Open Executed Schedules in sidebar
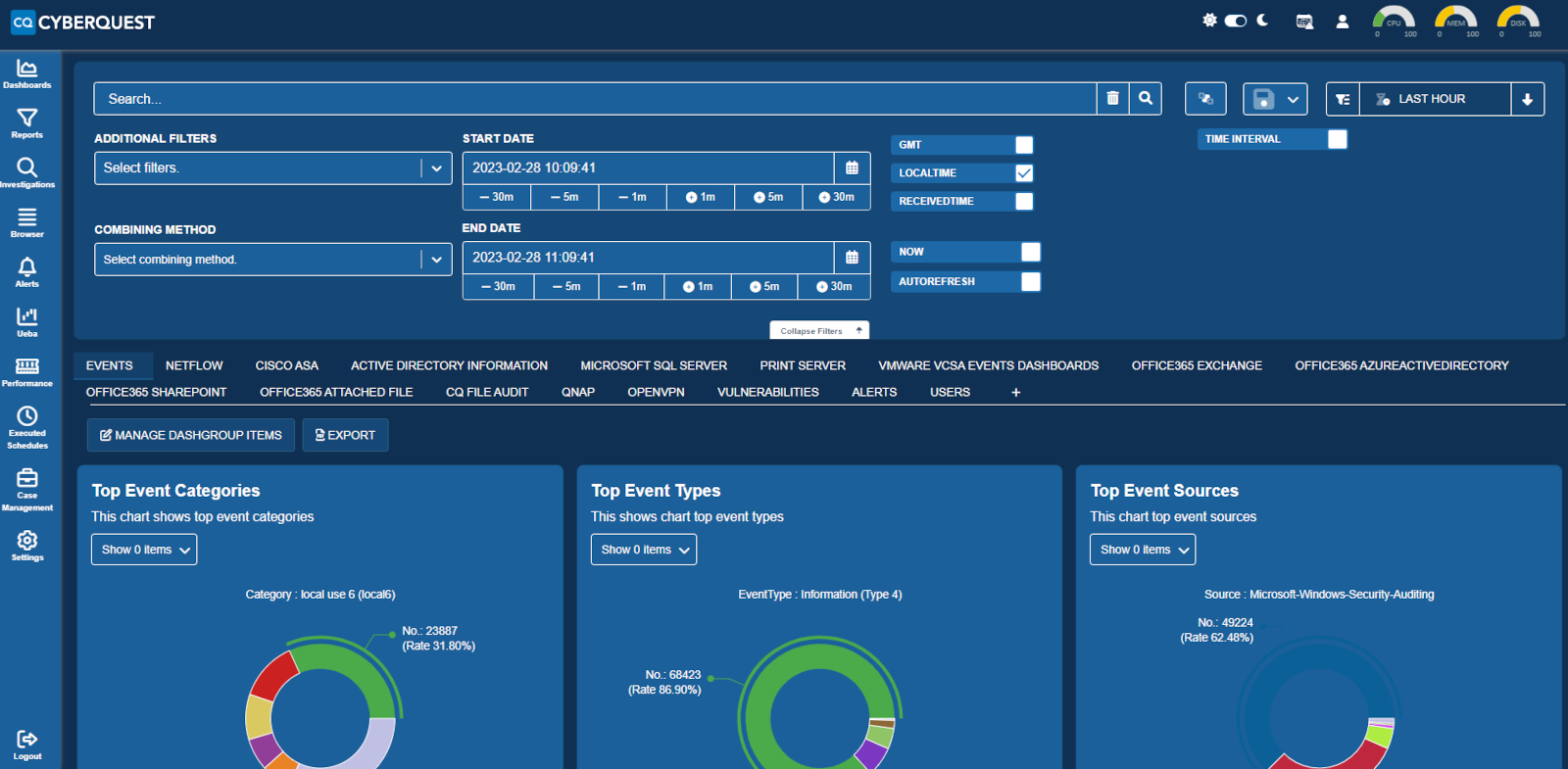 pyautogui.click(x=27, y=428)
